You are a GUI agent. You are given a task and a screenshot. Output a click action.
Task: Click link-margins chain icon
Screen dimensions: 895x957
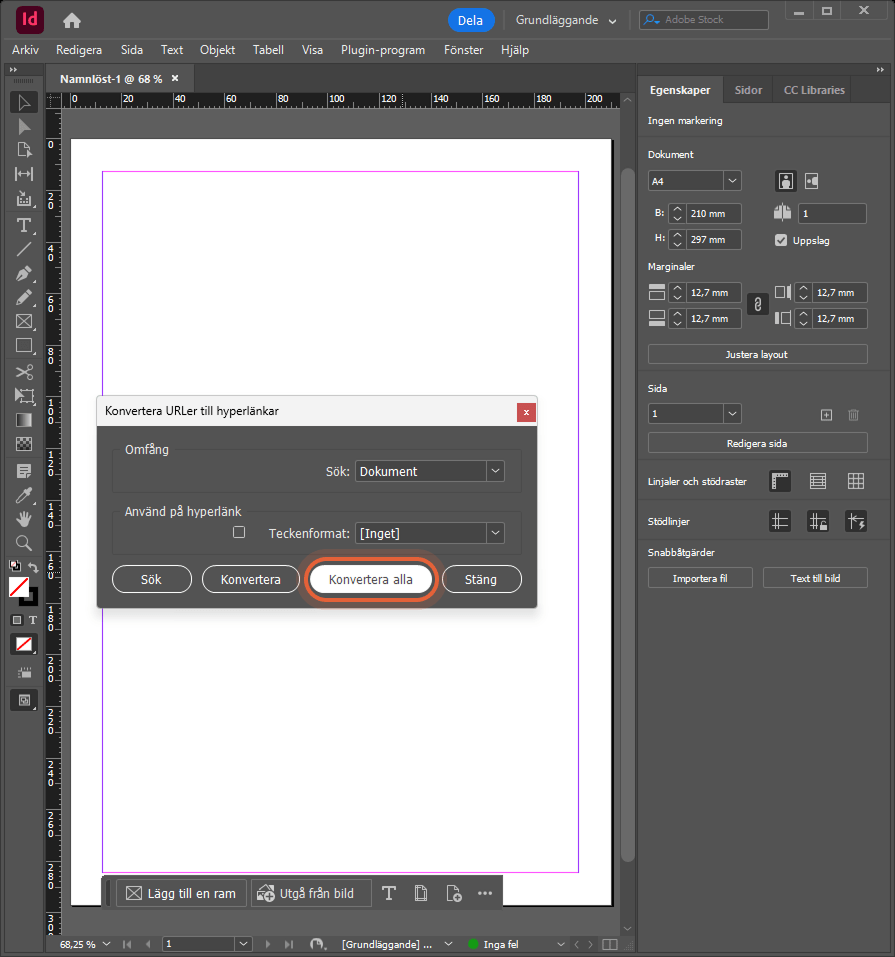(x=758, y=305)
